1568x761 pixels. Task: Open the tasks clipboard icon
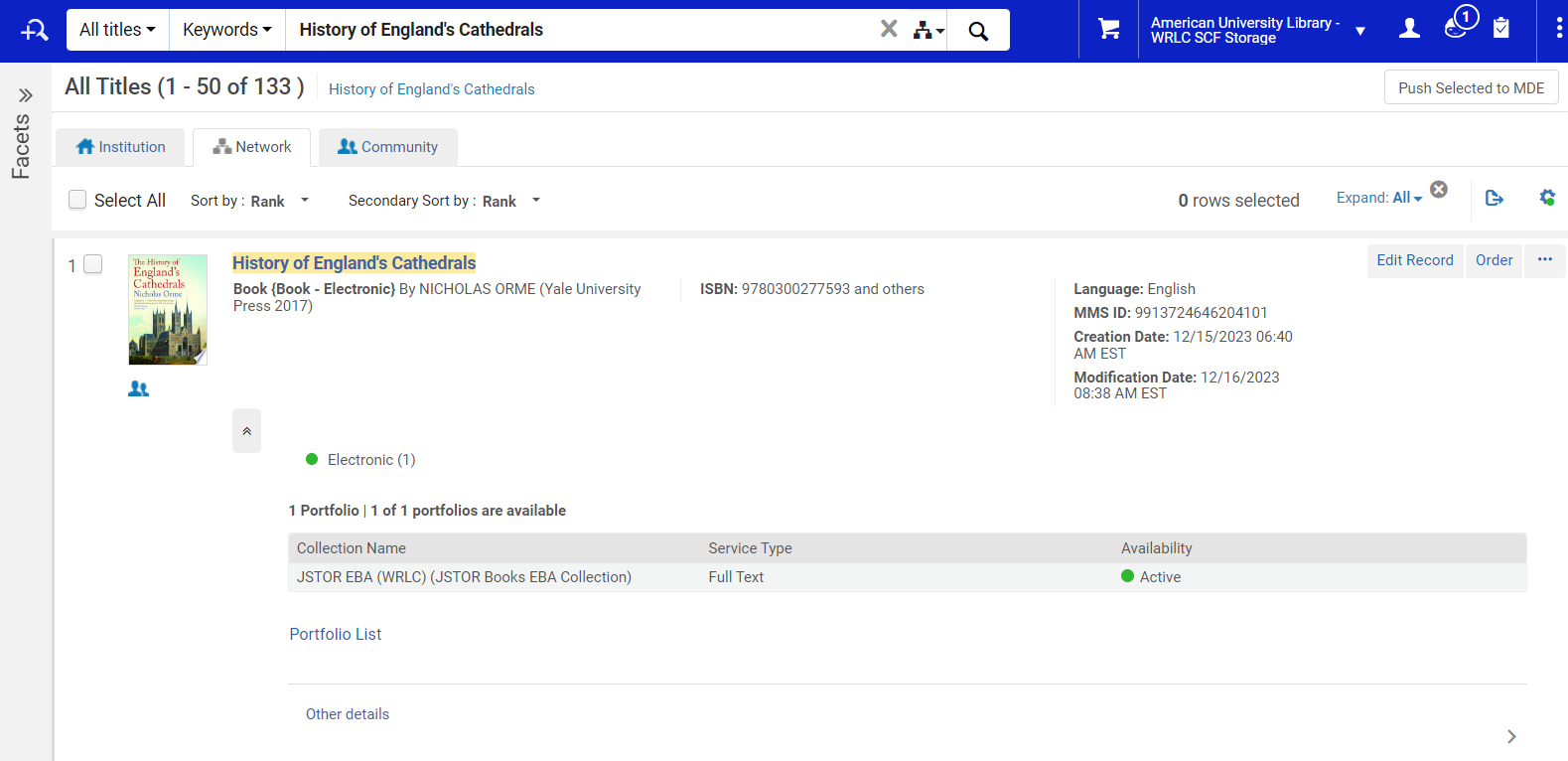click(x=1500, y=29)
